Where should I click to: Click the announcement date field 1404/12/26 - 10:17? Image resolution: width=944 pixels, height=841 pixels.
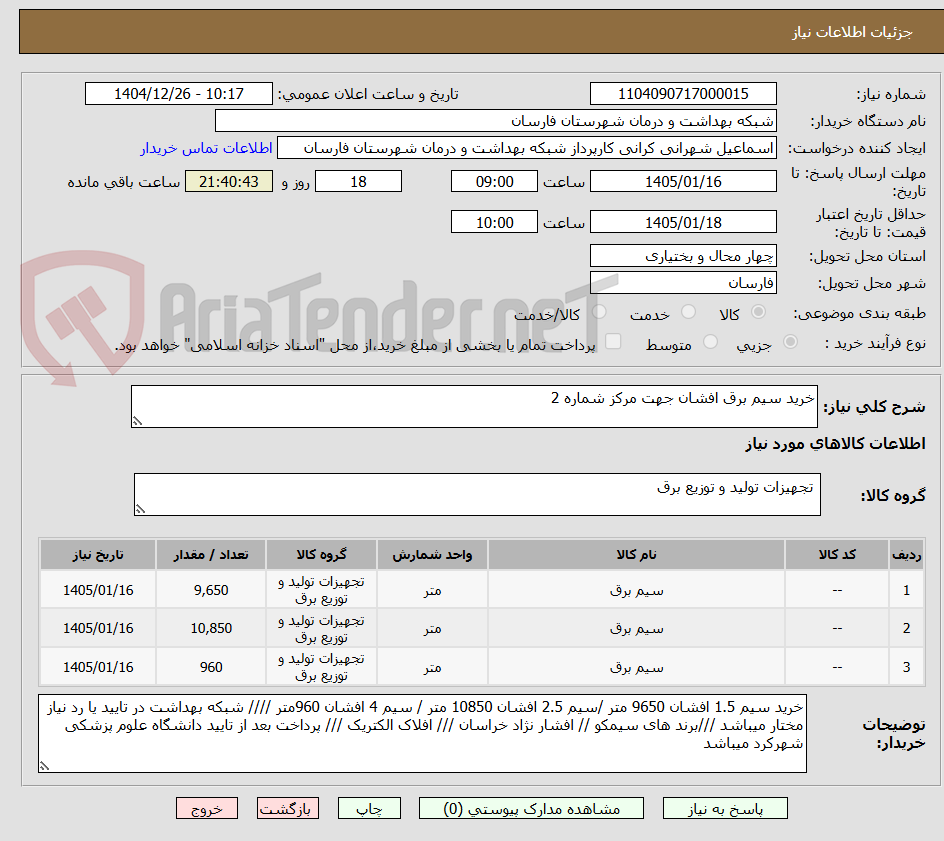pyautogui.click(x=179, y=94)
